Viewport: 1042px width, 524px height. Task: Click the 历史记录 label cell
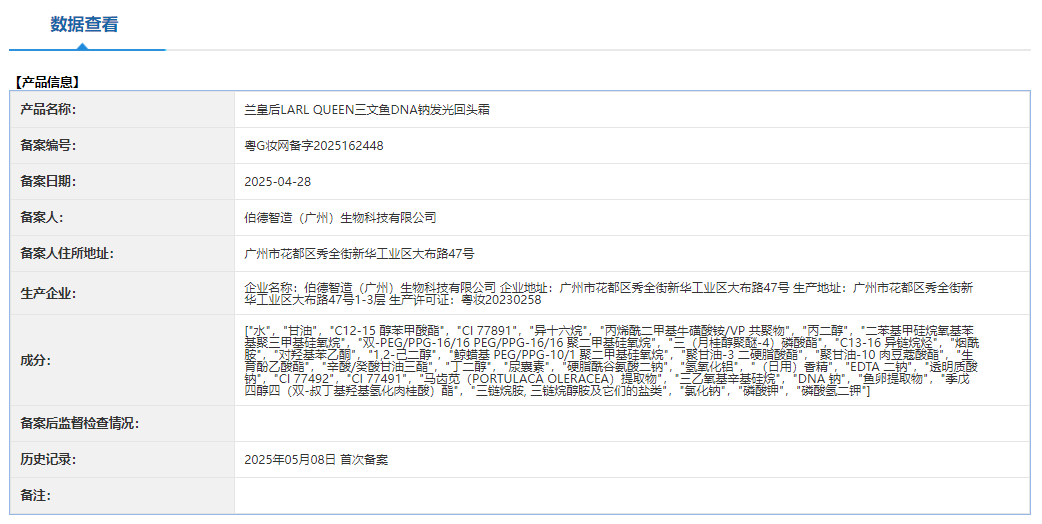pos(122,459)
